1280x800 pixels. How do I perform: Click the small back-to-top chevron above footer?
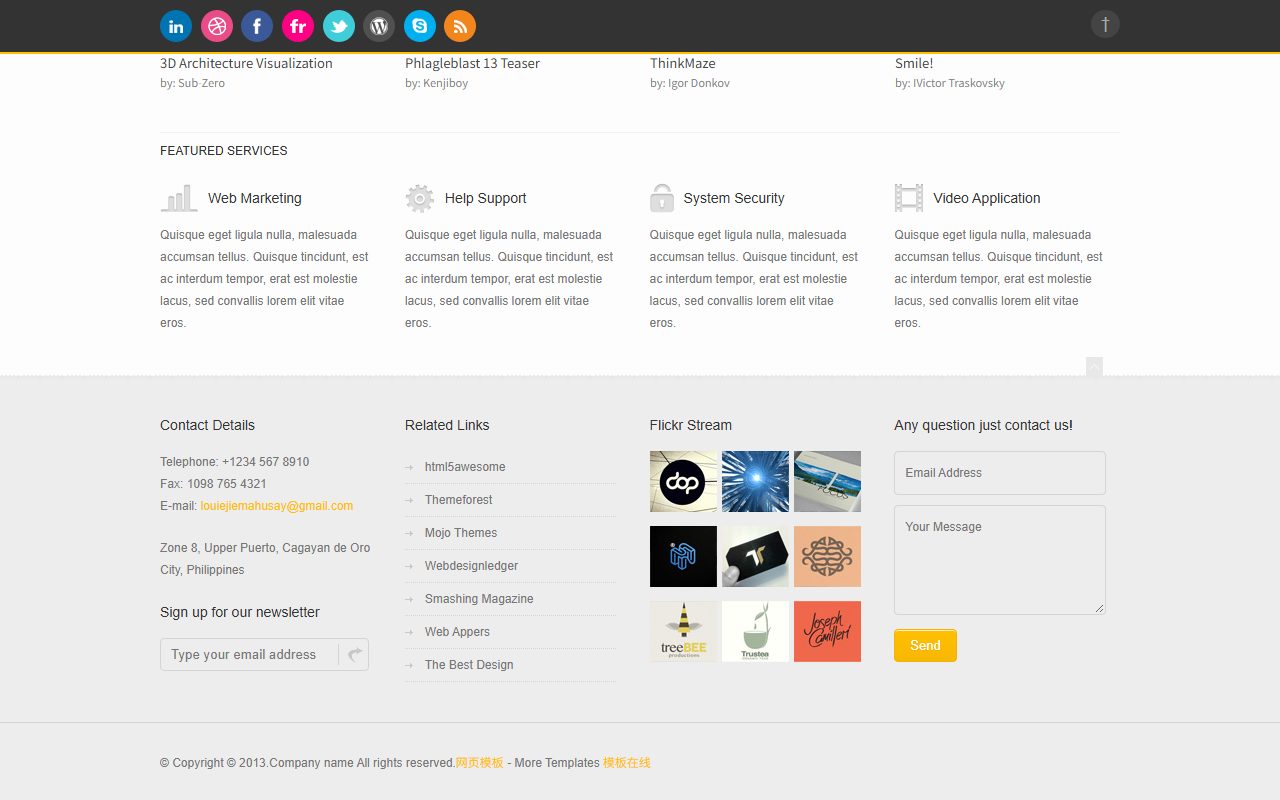coord(1094,367)
